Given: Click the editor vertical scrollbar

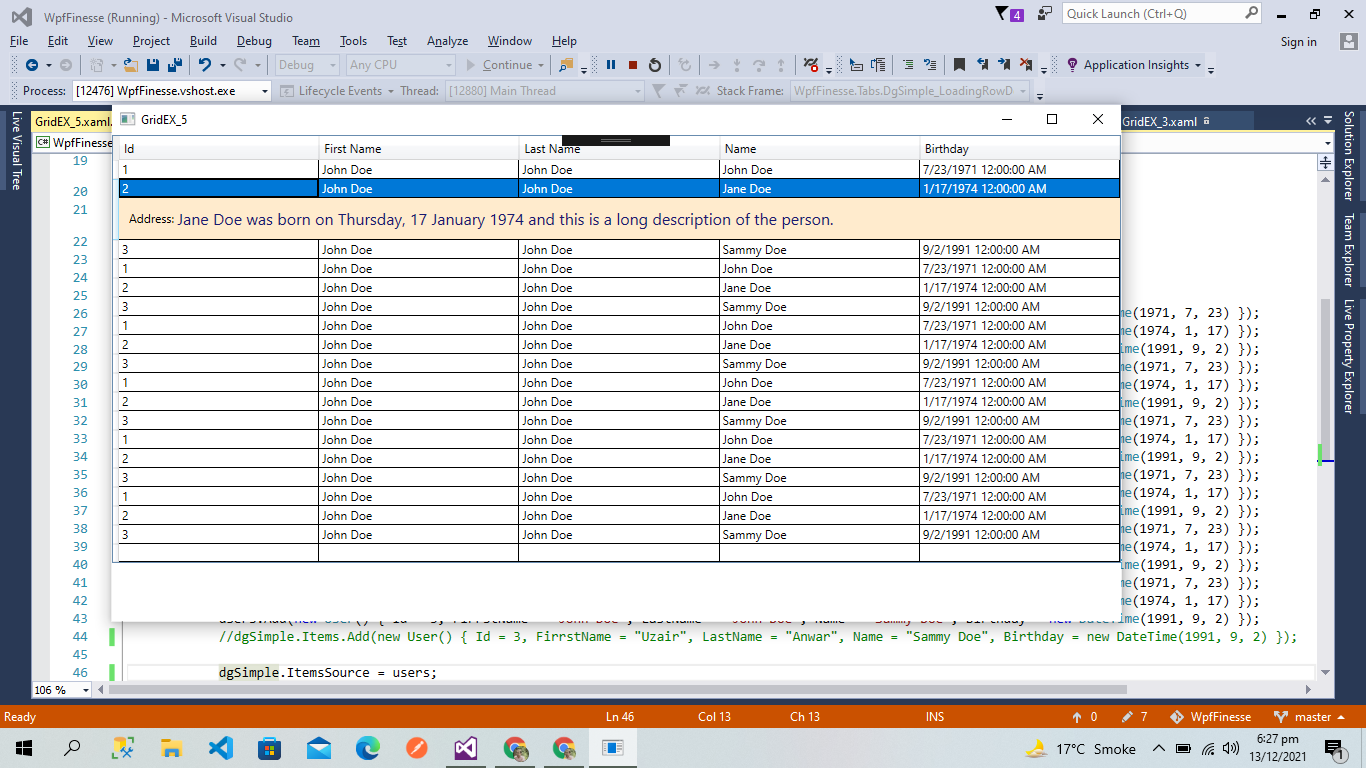Looking at the screenshot, I should (x=1326, y=420).
